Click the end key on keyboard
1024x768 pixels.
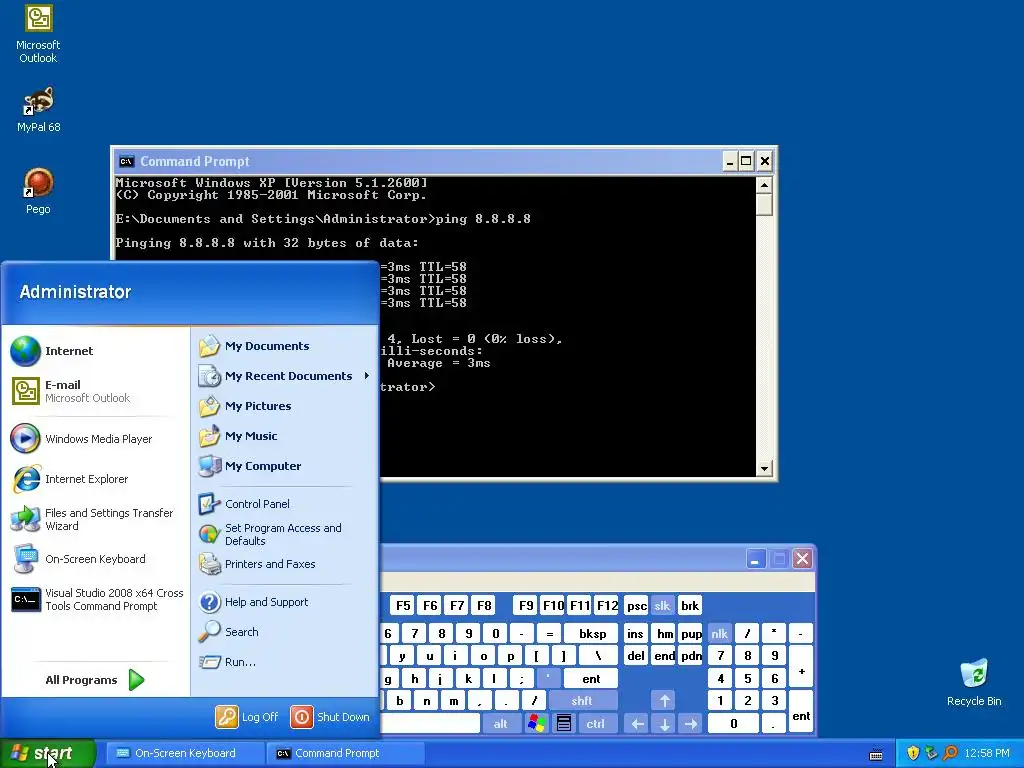664,656
